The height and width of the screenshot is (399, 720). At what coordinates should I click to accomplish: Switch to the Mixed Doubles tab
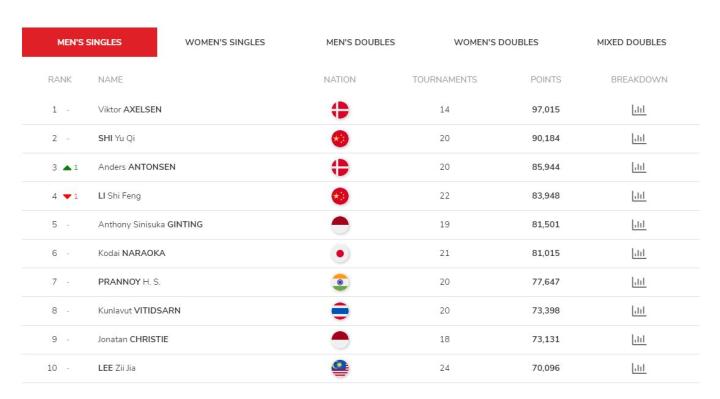pos(631,42)
